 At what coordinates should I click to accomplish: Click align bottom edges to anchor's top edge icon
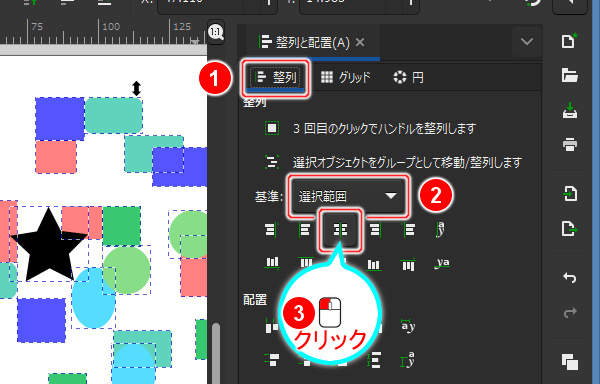[272, 262]
